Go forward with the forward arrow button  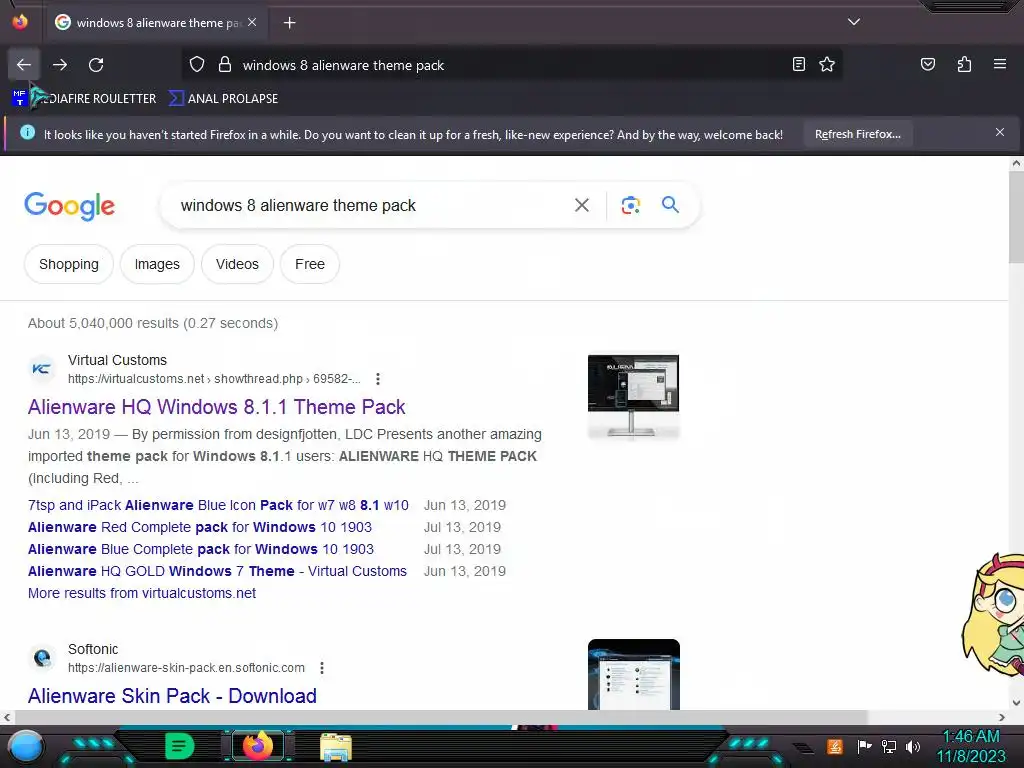[60, 65]
